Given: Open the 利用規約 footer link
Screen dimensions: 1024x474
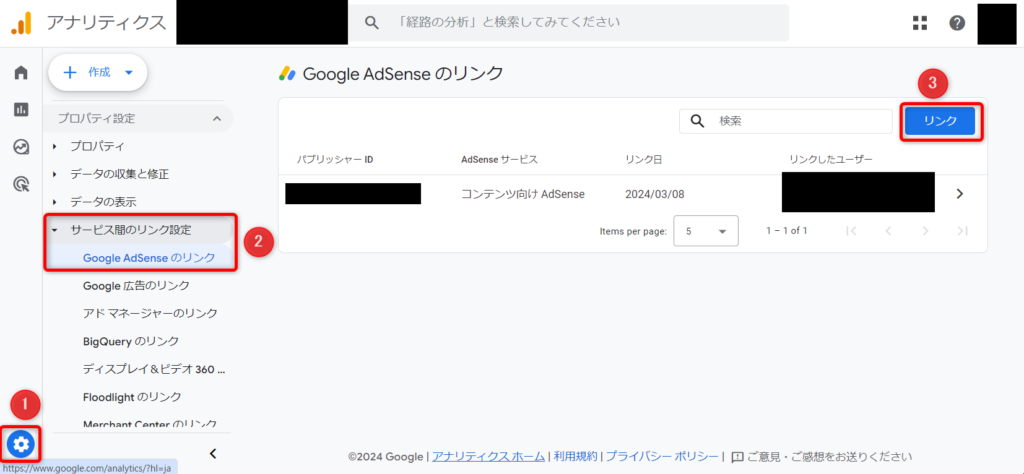Looking at the screenshot, I should click(575, 456).
